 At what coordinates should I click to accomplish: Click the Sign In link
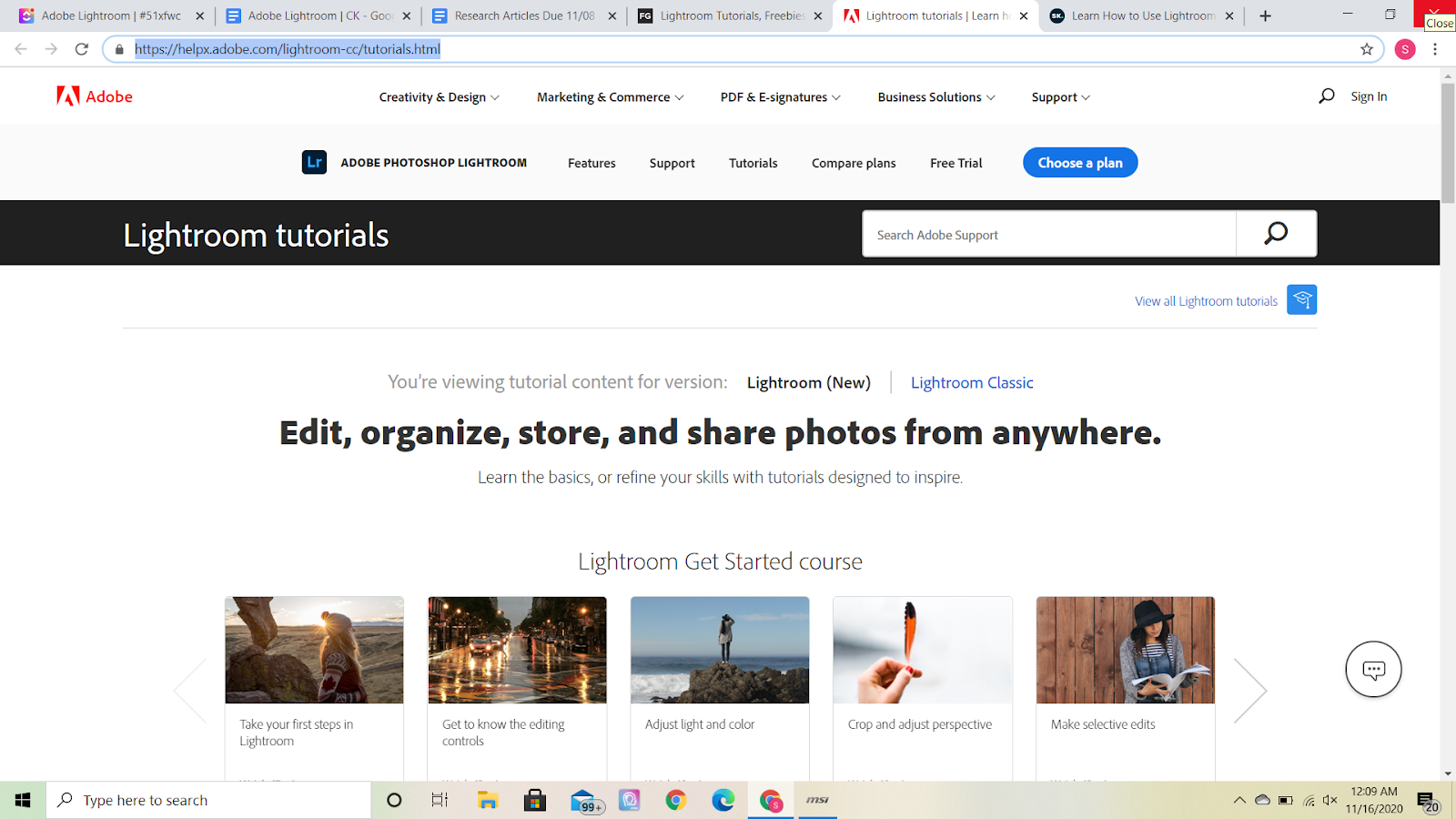[x=1369, y=96]
